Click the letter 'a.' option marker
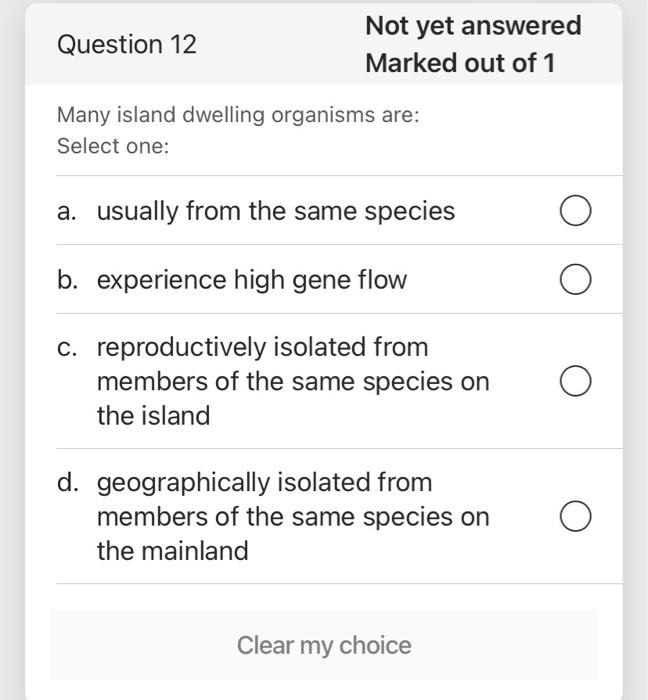This screenshot has width=648, height=700. [x=67, y=212]
